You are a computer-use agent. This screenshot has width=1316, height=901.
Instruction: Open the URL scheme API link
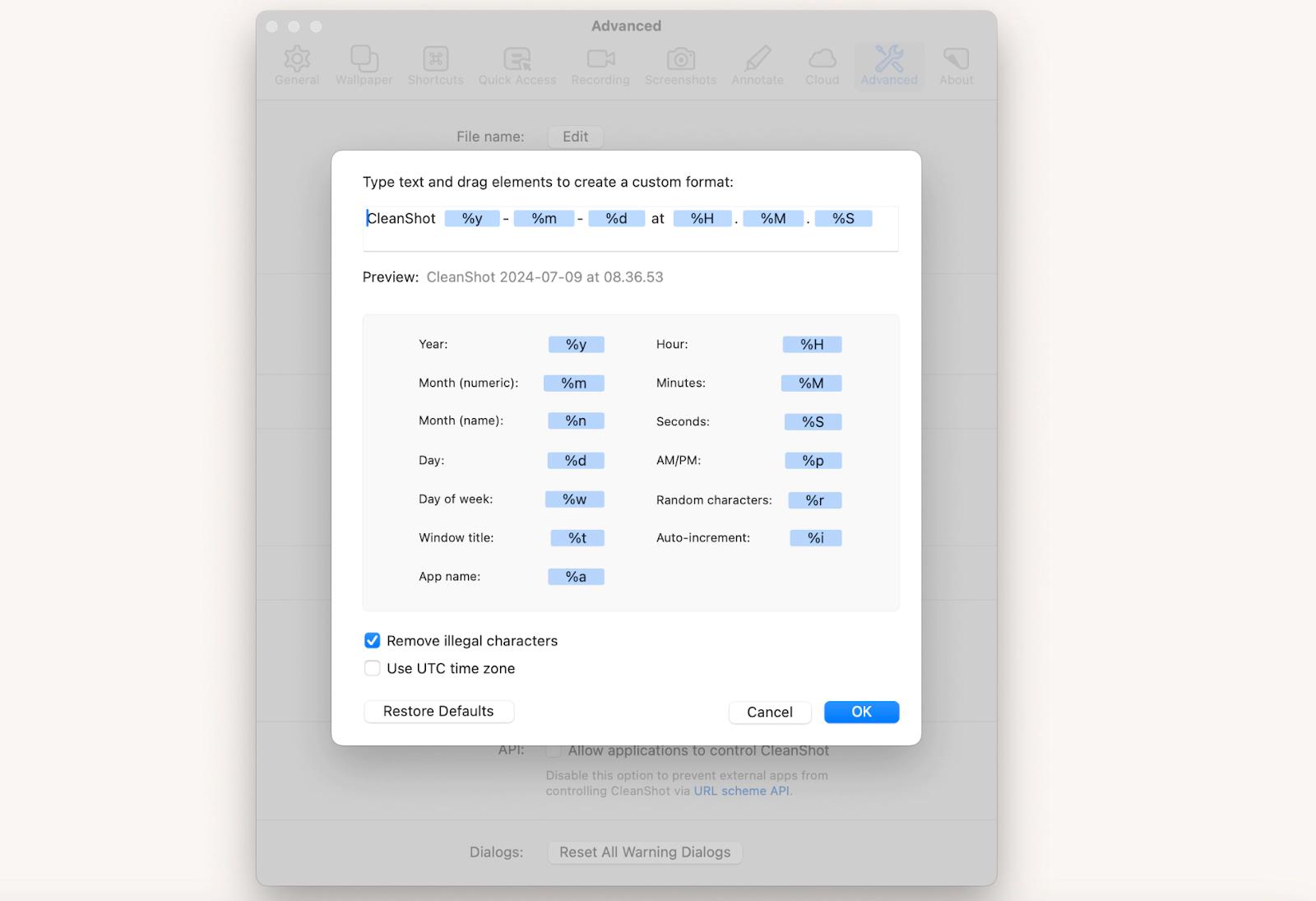click(741, 791)
